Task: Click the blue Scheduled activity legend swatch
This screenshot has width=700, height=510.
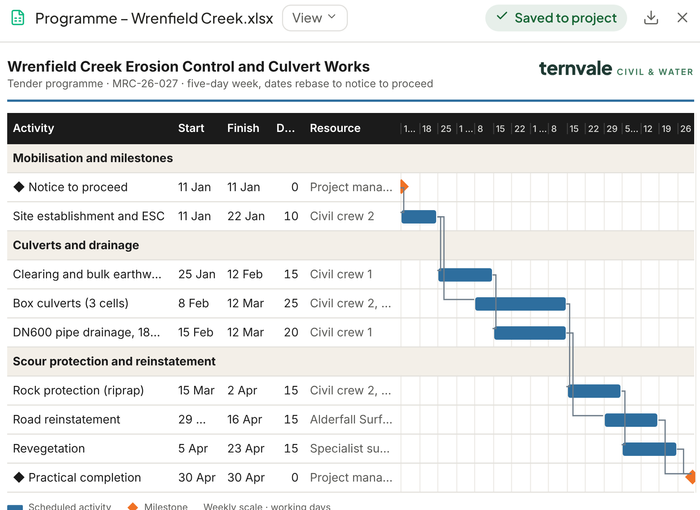Action: tap(15, 507)
